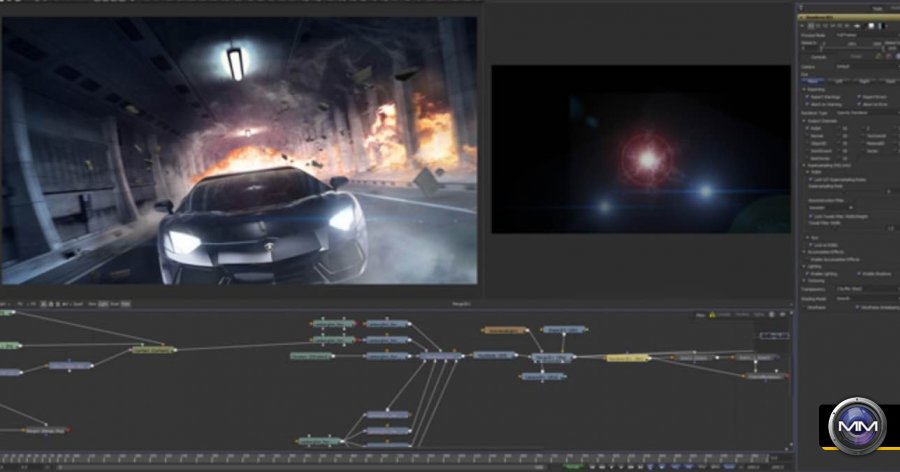Open the Process Mode dropdown
The width and height of the screenshot is (900, 472).
click(867, 35)
